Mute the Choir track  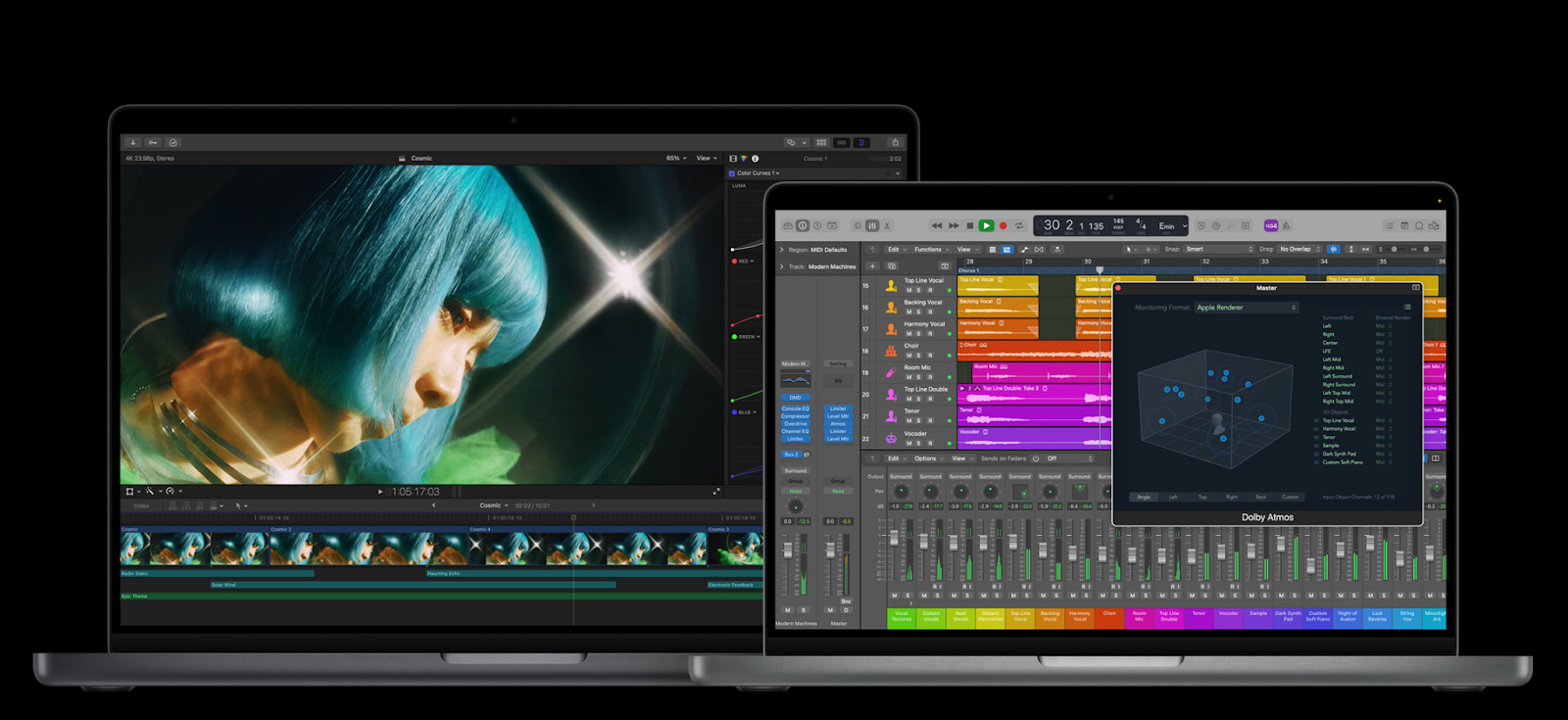coord(908,356)
